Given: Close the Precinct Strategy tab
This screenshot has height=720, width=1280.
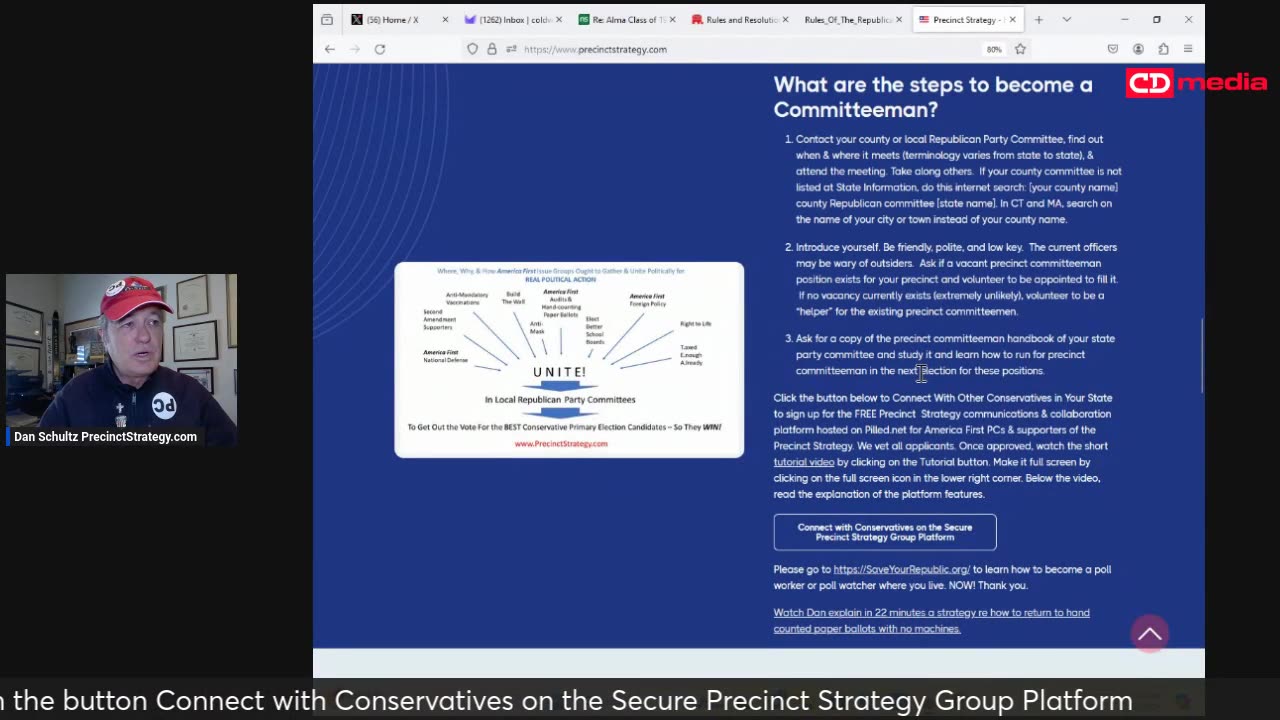Looking at the screenshot, I should [1013, 19].
